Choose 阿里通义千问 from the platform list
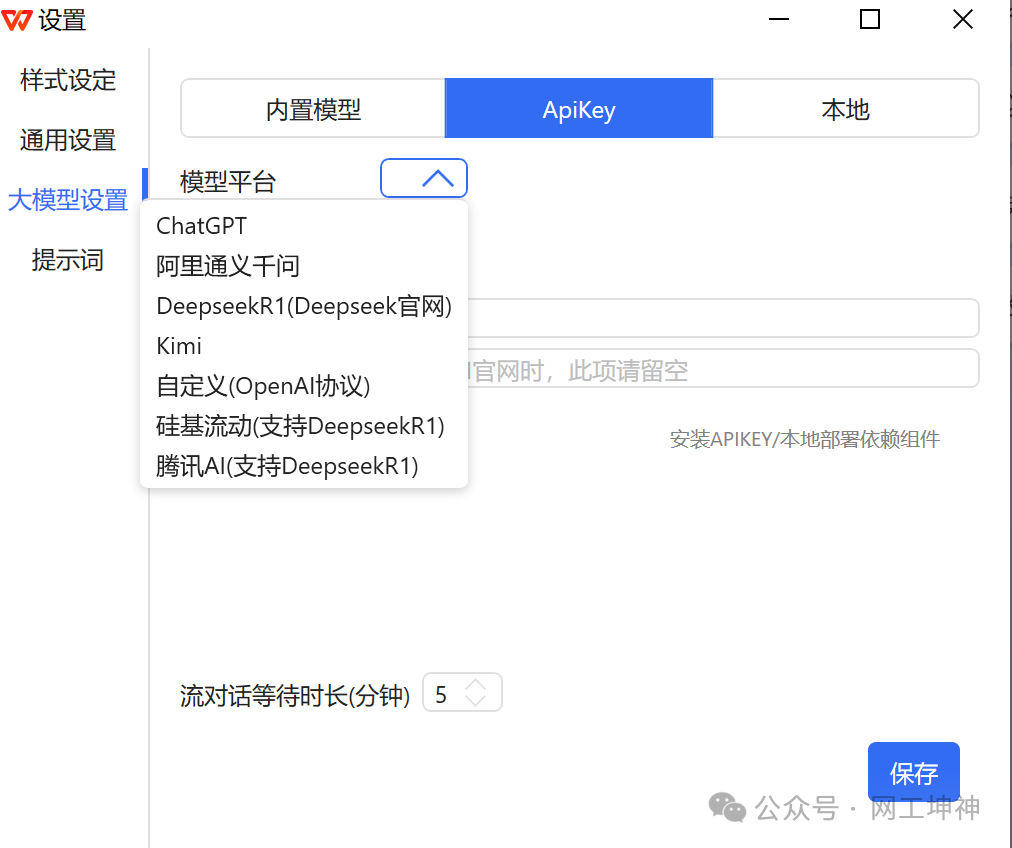This screenshot has height=848, width=1012. (303, 266)
